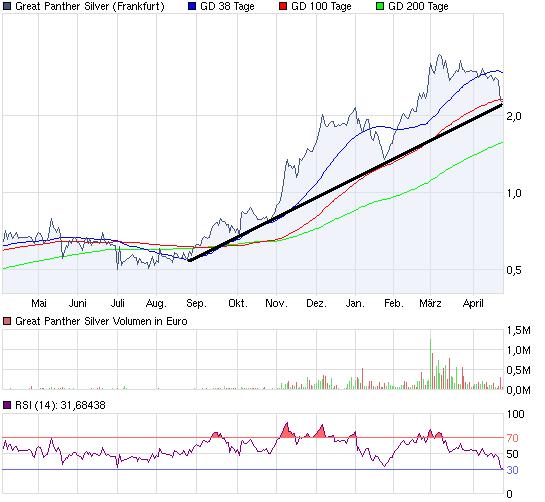Click the 'Mai' month axis label
Viewport: 545px width, 502px height.
[x=39, y=303]
